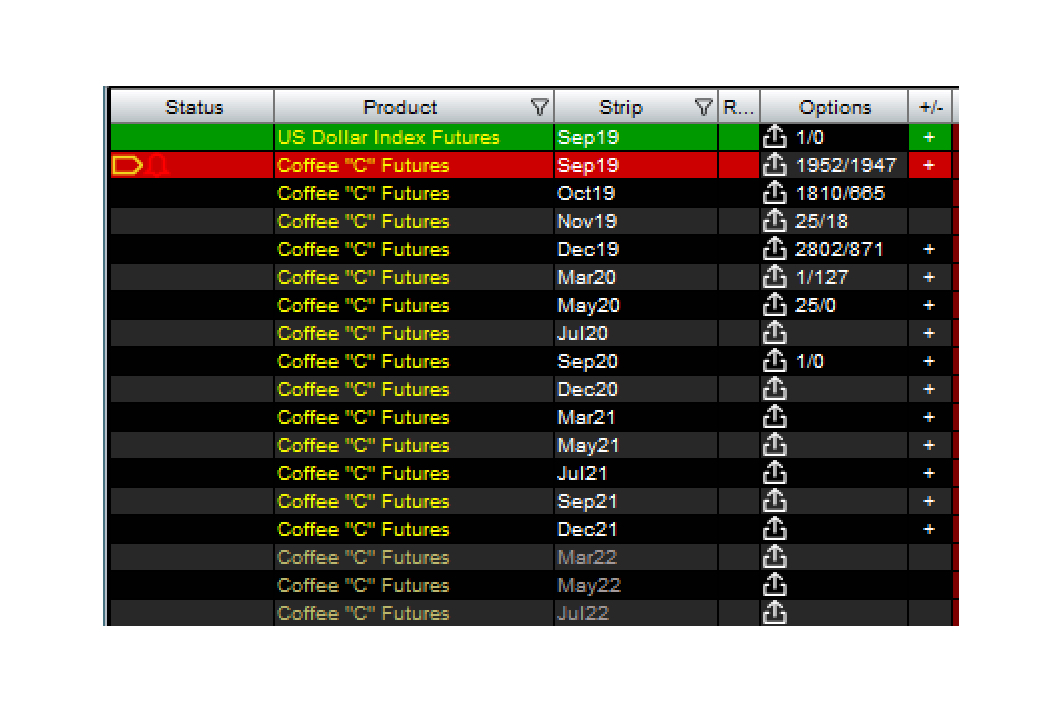
Task: Open options icon for Coffee Dec20 row
Action: pos(774,389)
